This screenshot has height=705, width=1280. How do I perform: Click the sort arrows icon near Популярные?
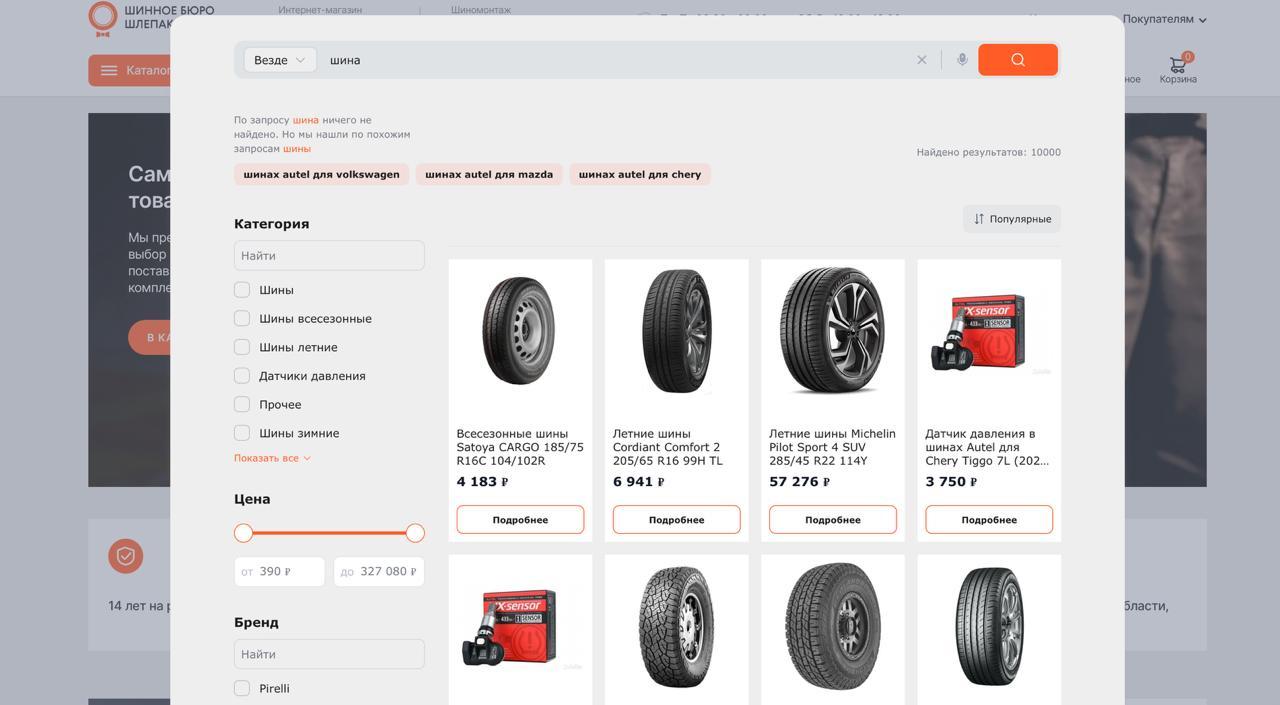pos(979,219)
